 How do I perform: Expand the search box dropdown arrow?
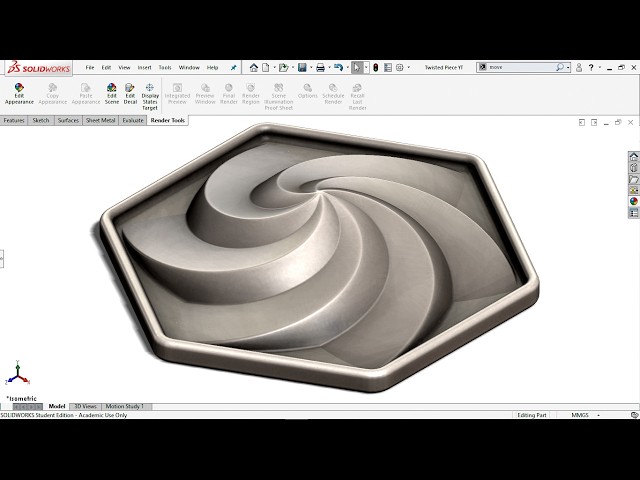pyautogui.click(x=568, y=67)
